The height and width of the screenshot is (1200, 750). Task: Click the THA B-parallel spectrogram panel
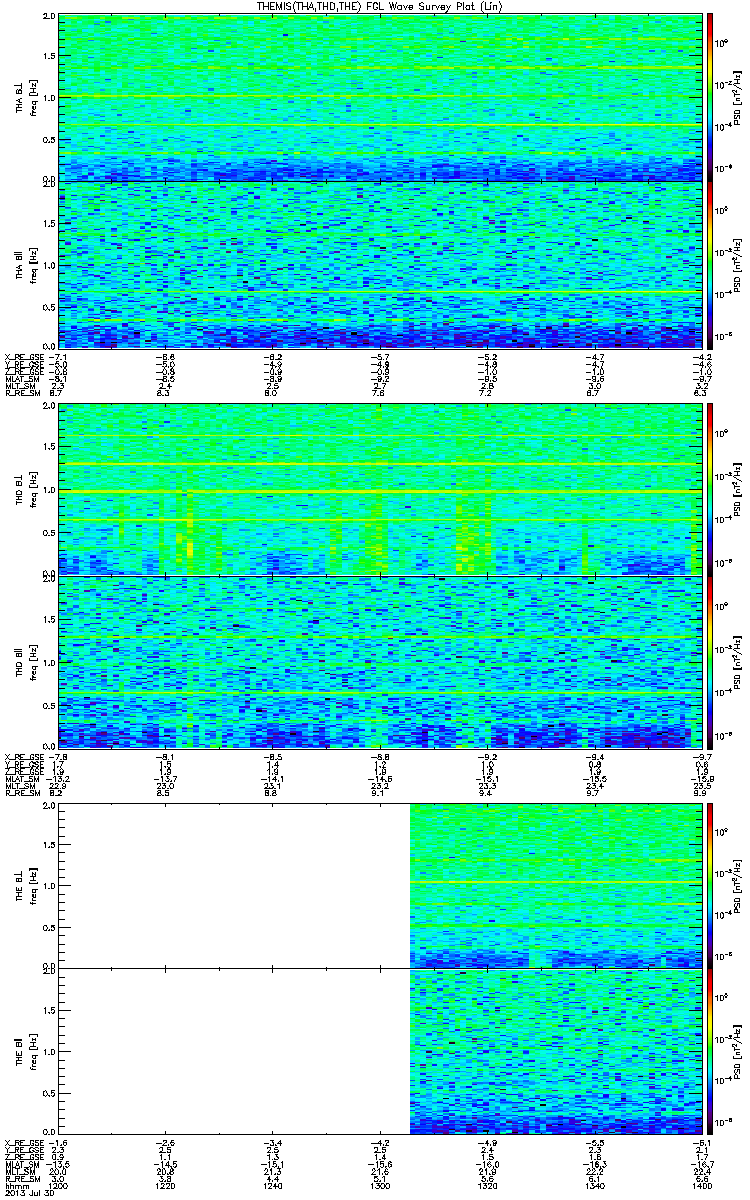point(378,264)
